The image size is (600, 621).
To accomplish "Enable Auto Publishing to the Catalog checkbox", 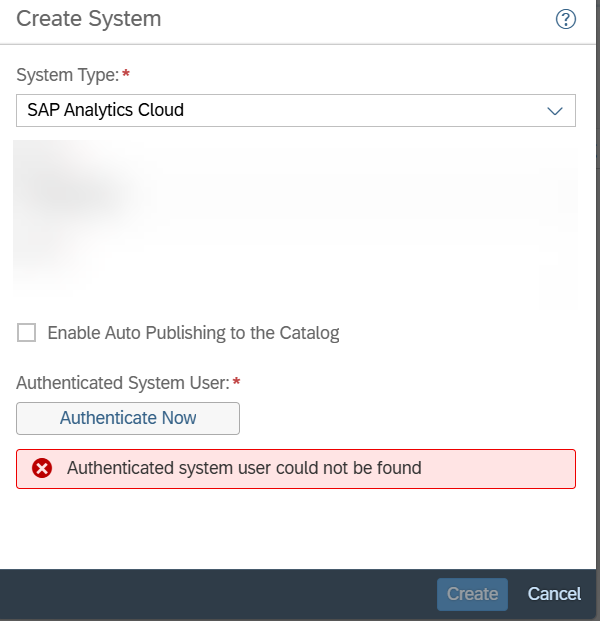I will [x=27, y=332].
